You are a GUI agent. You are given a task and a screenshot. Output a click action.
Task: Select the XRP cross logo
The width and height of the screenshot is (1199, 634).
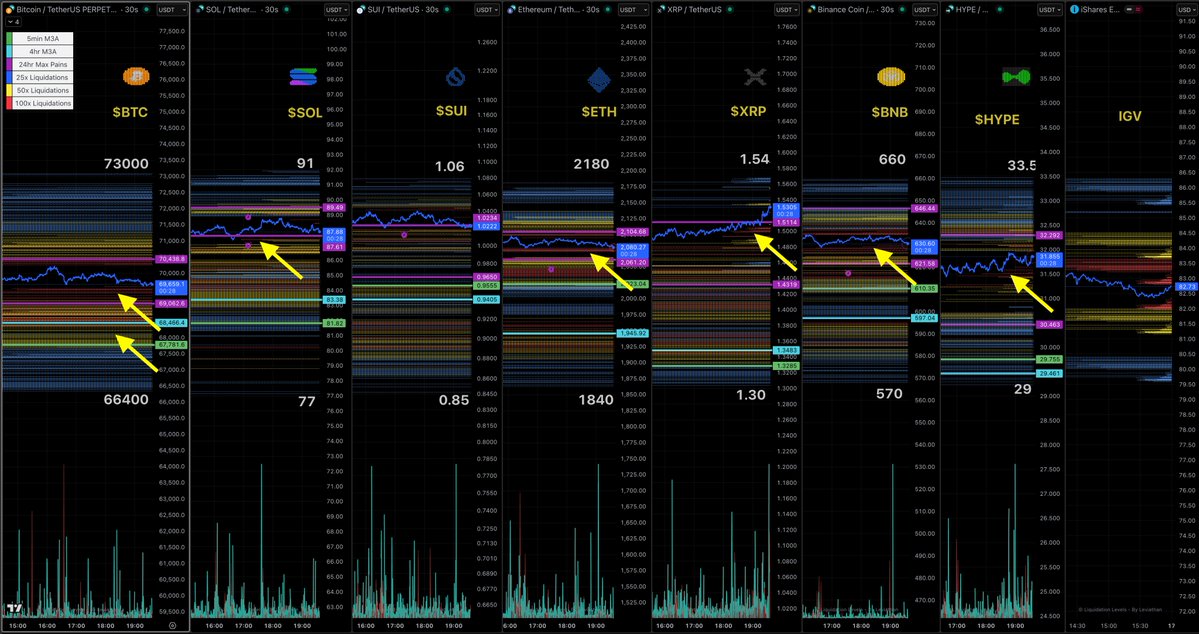tap(753, 75)
